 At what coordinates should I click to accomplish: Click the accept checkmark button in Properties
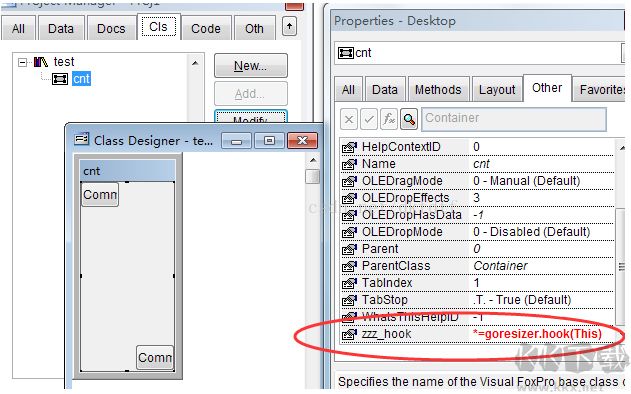point(369,119)
